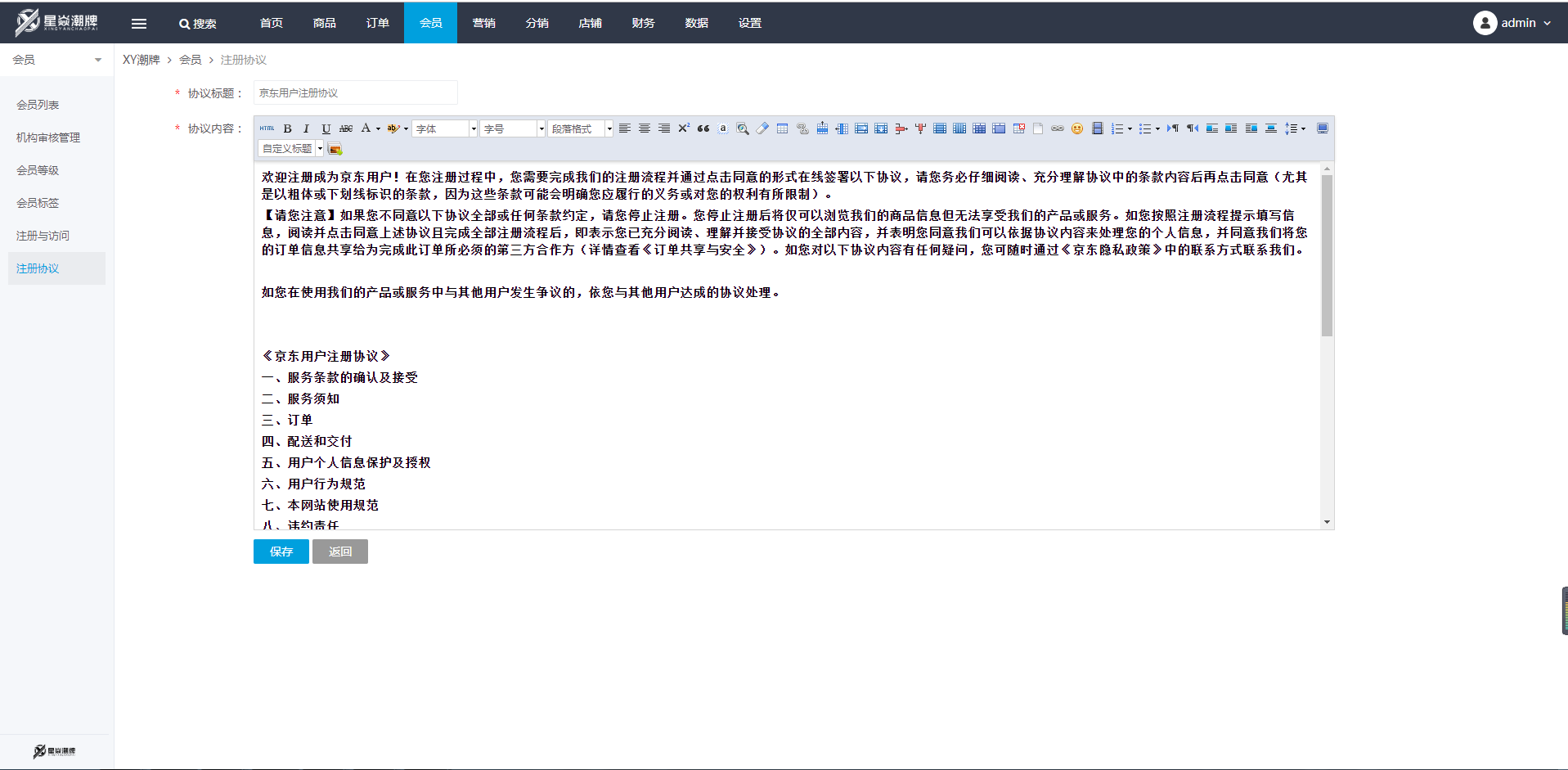Click XY潮牌 breadcrumb link

pos(142,60)
